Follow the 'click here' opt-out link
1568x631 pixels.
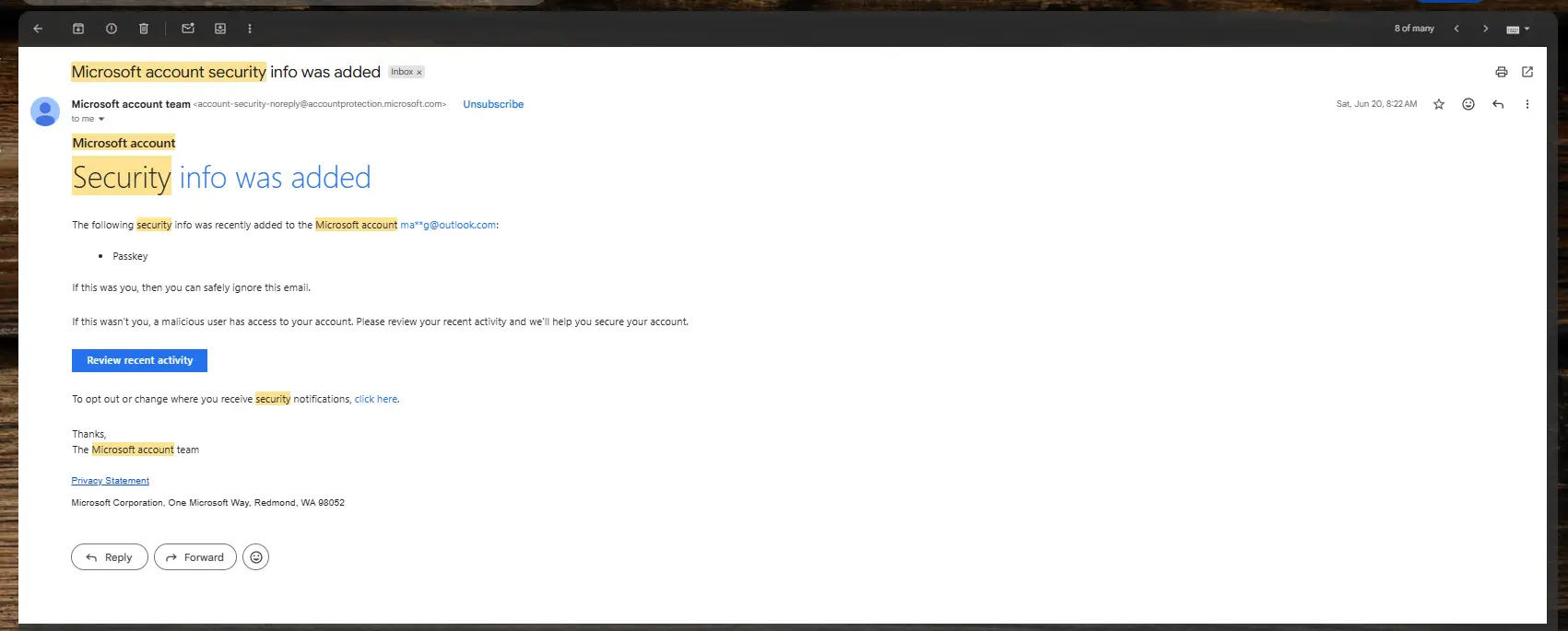pos(376,399)
